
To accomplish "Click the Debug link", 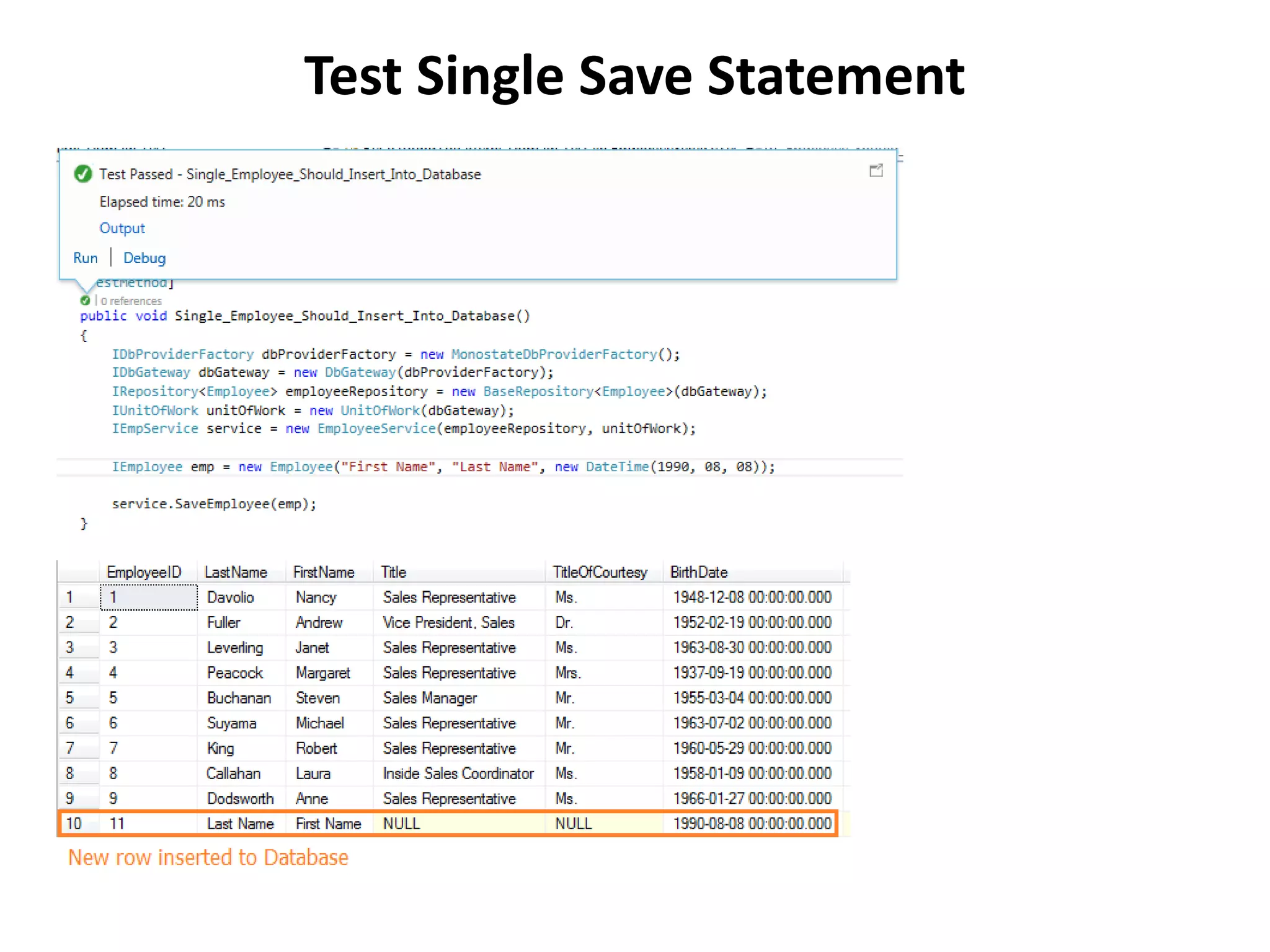I will click(x=144, y=258).
